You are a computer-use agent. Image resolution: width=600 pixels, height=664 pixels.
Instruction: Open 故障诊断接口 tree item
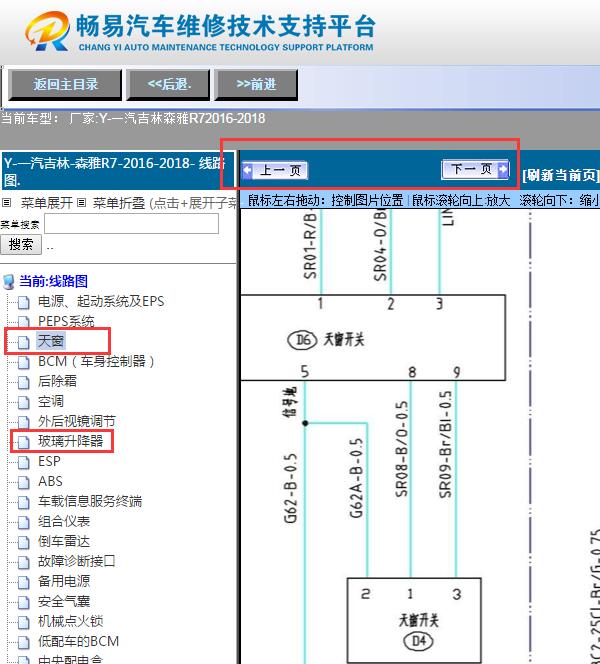[x=77, y=561]
